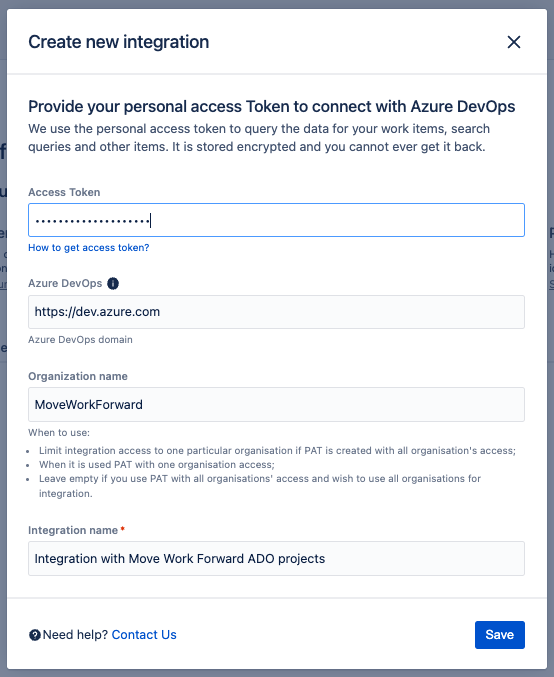
Task: Close the Create new integration dialog
Action: (x=513, y=42)
